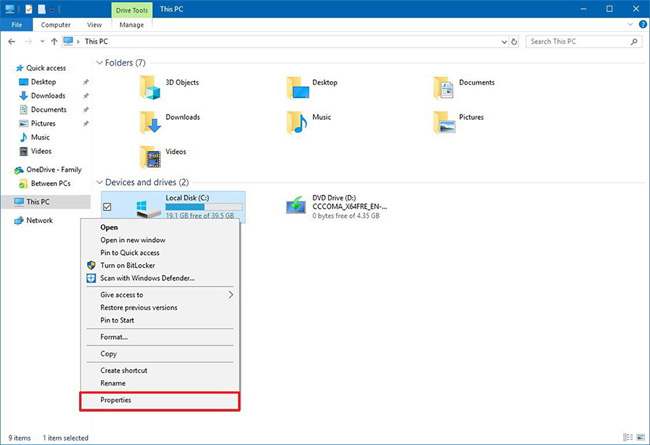This screenshot has width=650, height=445.
Task: Click the Local Disk usage bar
Action: [204, 207]
